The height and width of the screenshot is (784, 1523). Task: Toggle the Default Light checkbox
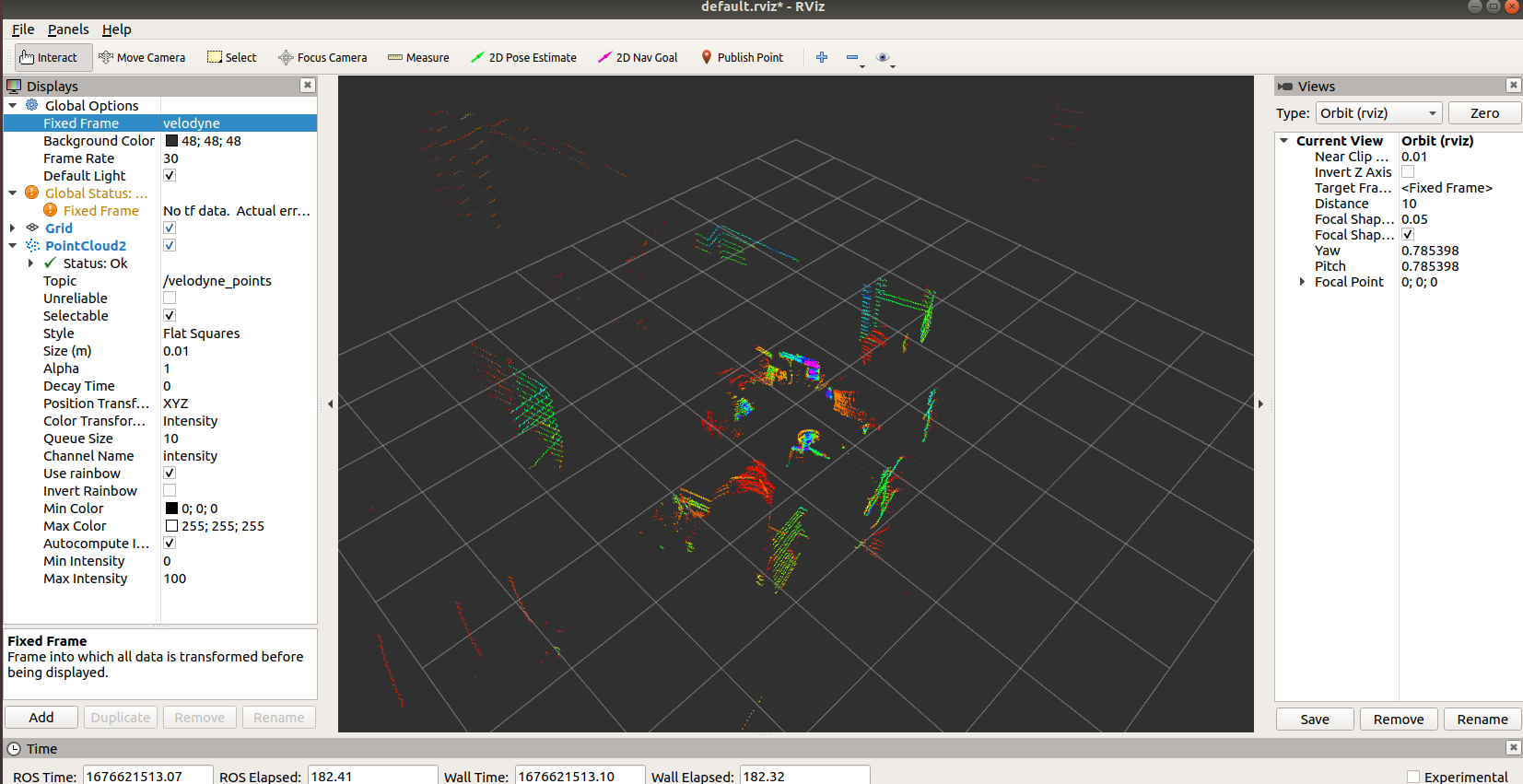[x=170, y=175]
